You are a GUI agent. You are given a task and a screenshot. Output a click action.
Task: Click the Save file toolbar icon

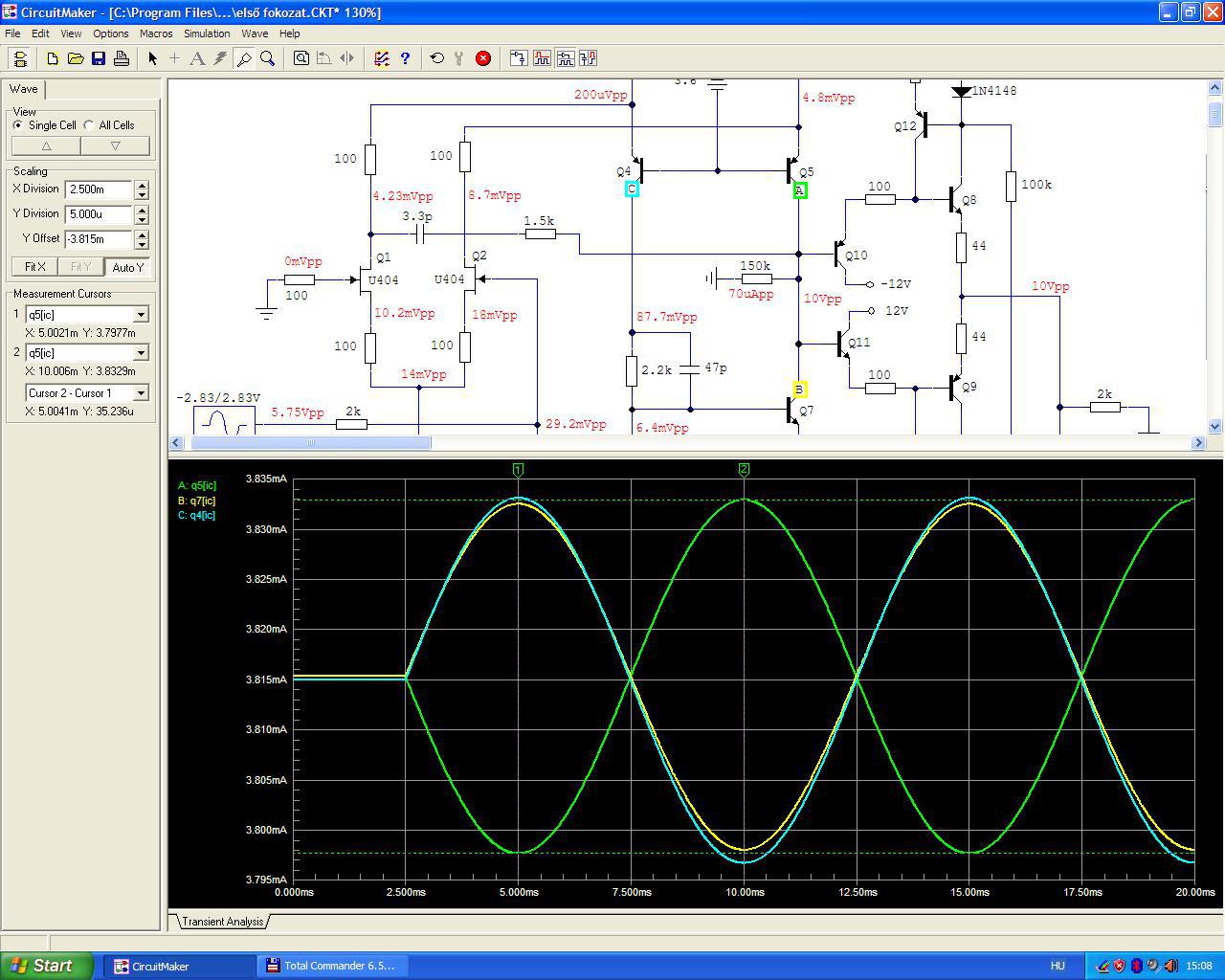click(x=99, y=58)
